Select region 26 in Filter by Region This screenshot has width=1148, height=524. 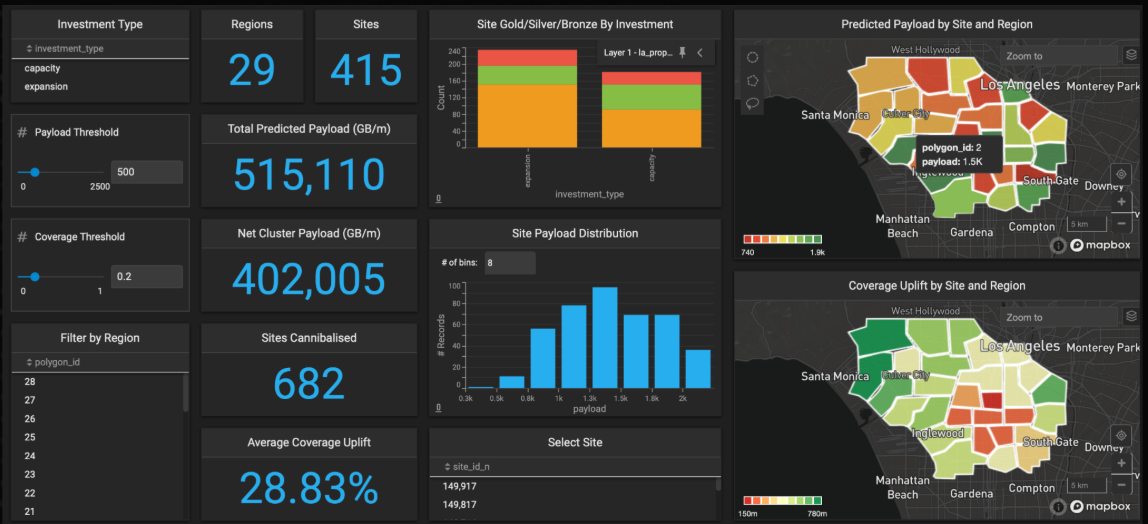pyautogui.click(x=97, y=419)
